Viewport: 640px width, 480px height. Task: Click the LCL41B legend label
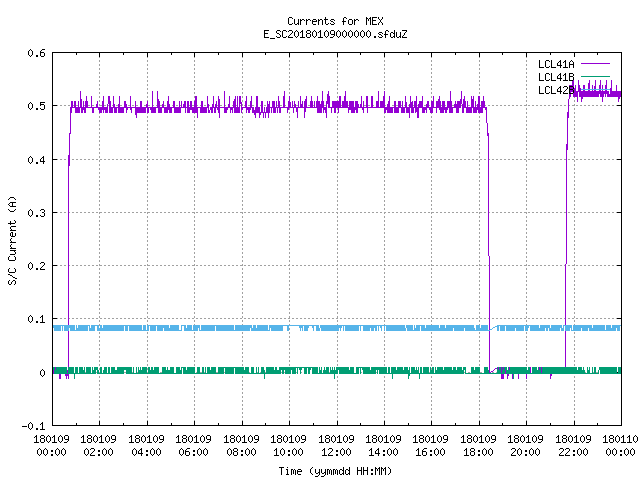tap(556, 77)
